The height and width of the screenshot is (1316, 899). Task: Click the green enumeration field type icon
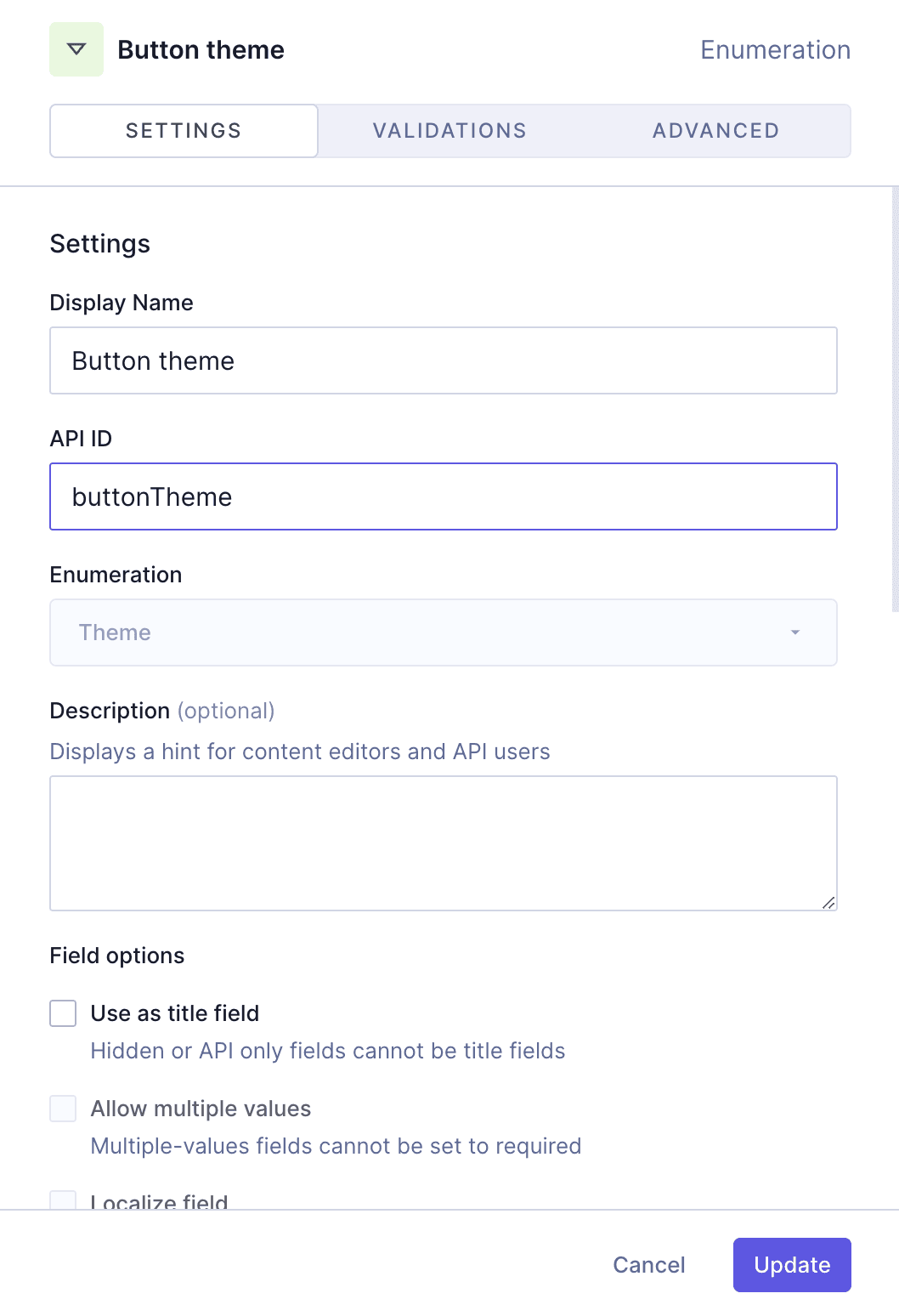tap(76, 48)
